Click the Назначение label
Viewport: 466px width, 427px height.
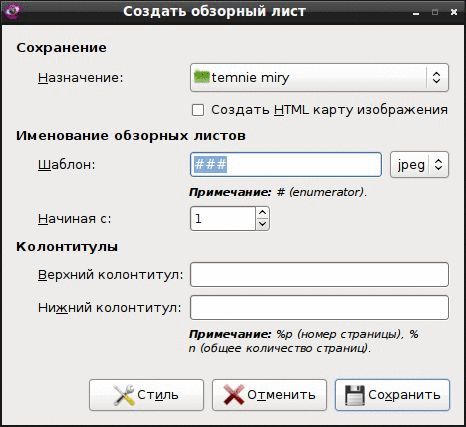[81, 78]
